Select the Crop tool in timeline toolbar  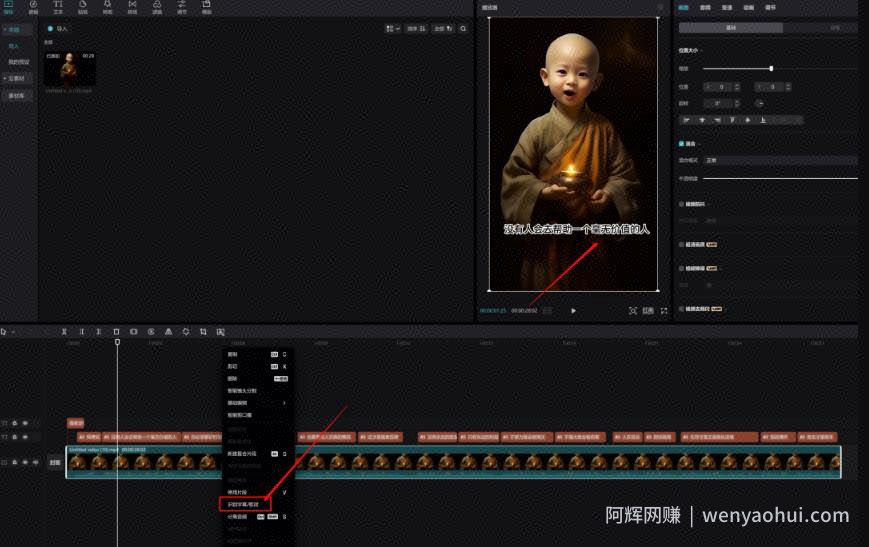click(x=203, y=331)
